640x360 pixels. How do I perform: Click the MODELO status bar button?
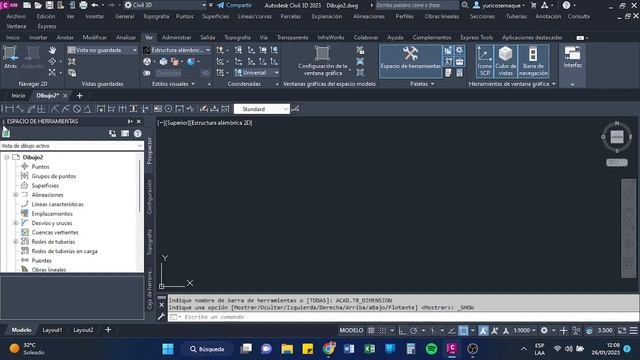[351, 330]
